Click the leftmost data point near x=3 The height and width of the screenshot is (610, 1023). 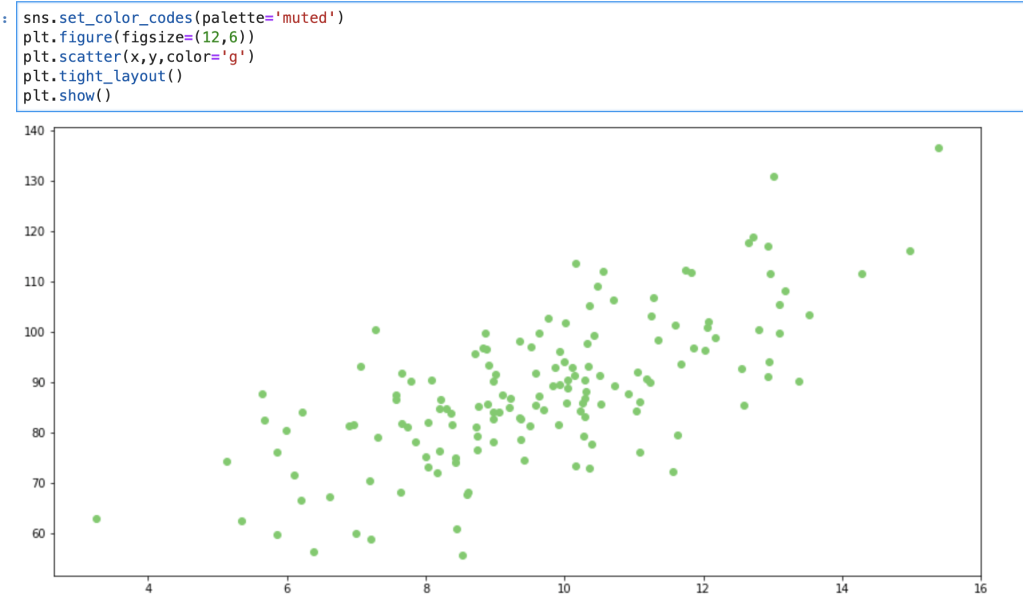96,519
